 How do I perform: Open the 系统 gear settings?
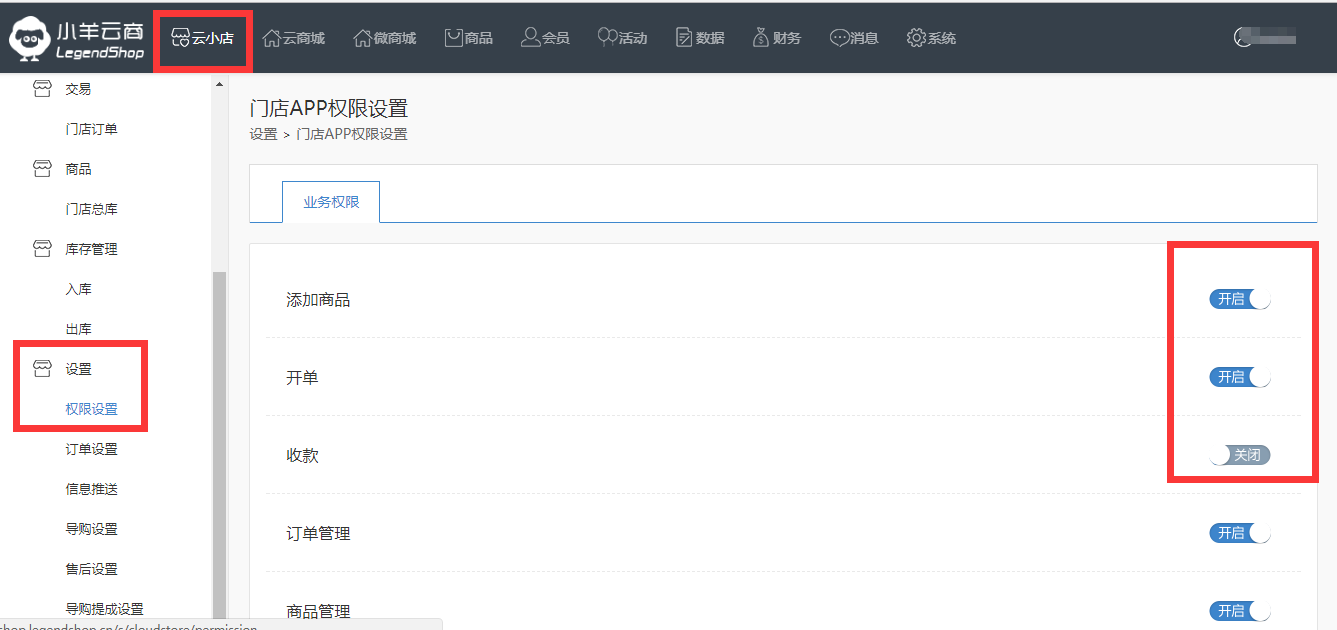coord(931,38)
